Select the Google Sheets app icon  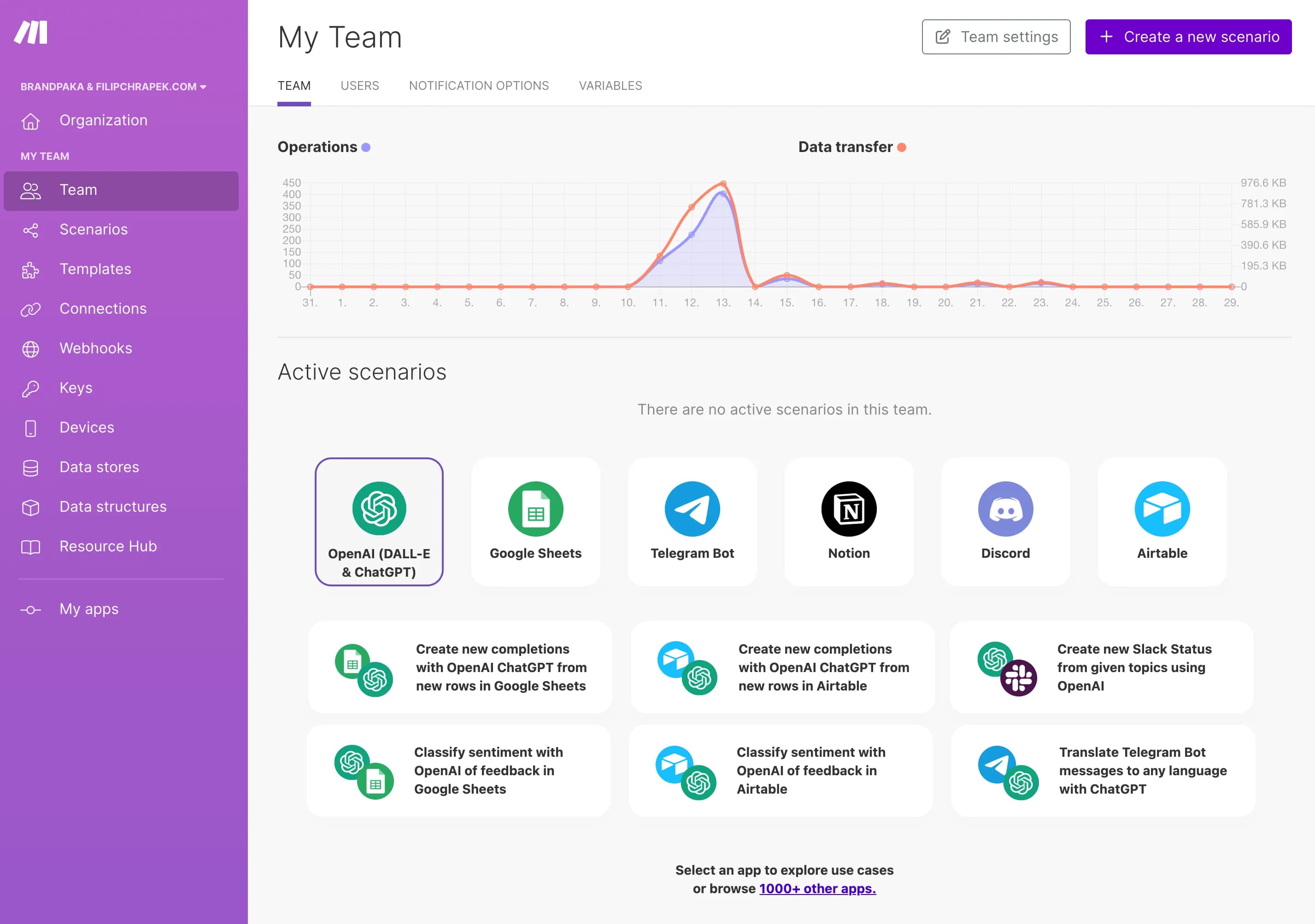click(535, 509)
